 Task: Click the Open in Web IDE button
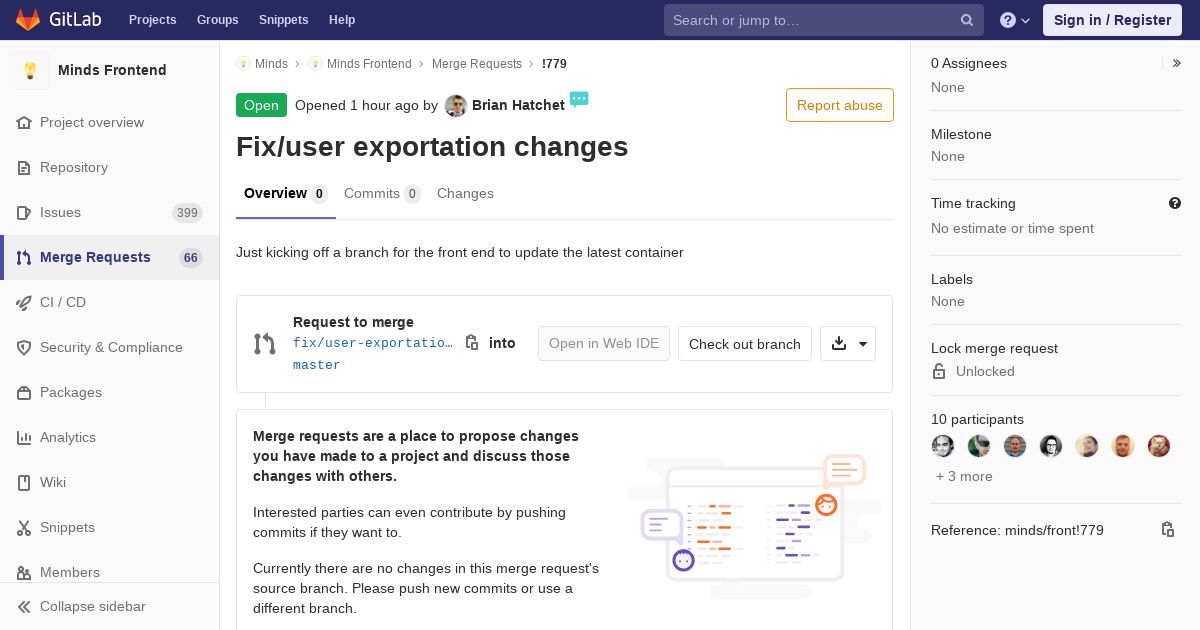pyautogui.click(x=604, y=343)
